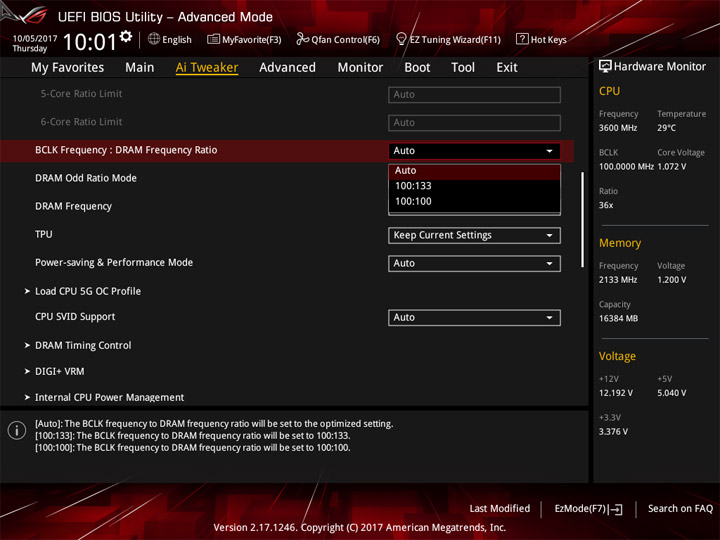Click the Hardware Monitor display icon
Viewport: 720px width, 540px height.
point(605,67)
